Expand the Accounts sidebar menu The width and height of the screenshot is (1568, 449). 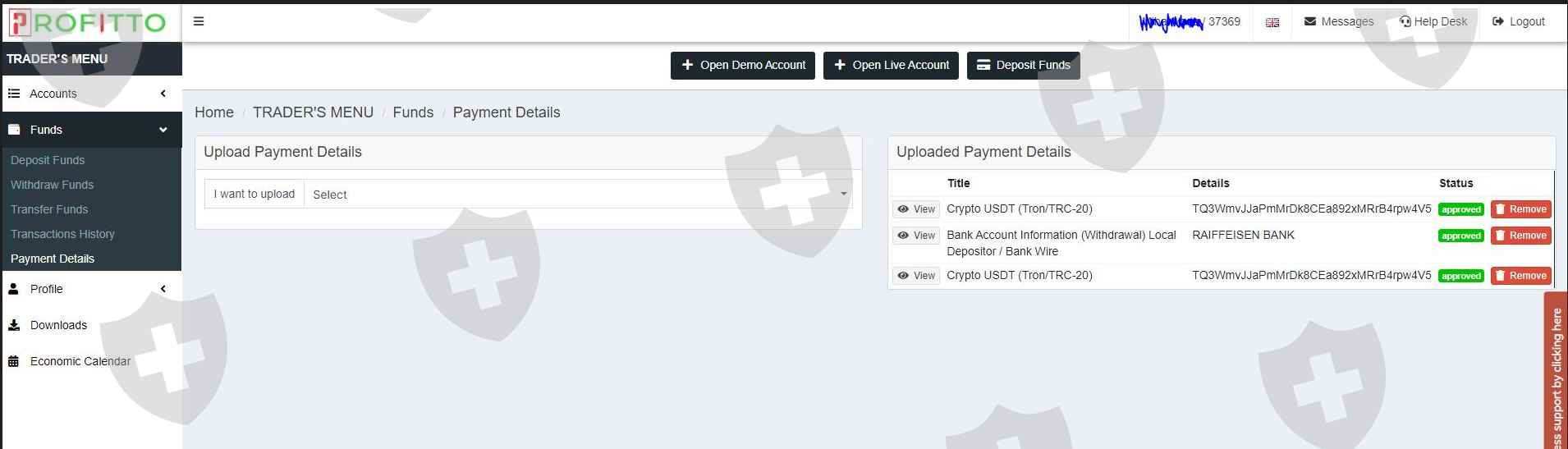(91, 94)
